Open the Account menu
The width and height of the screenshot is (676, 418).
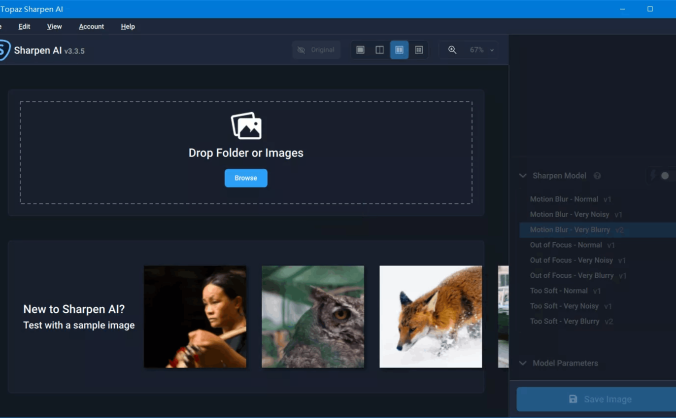(91, 27)
